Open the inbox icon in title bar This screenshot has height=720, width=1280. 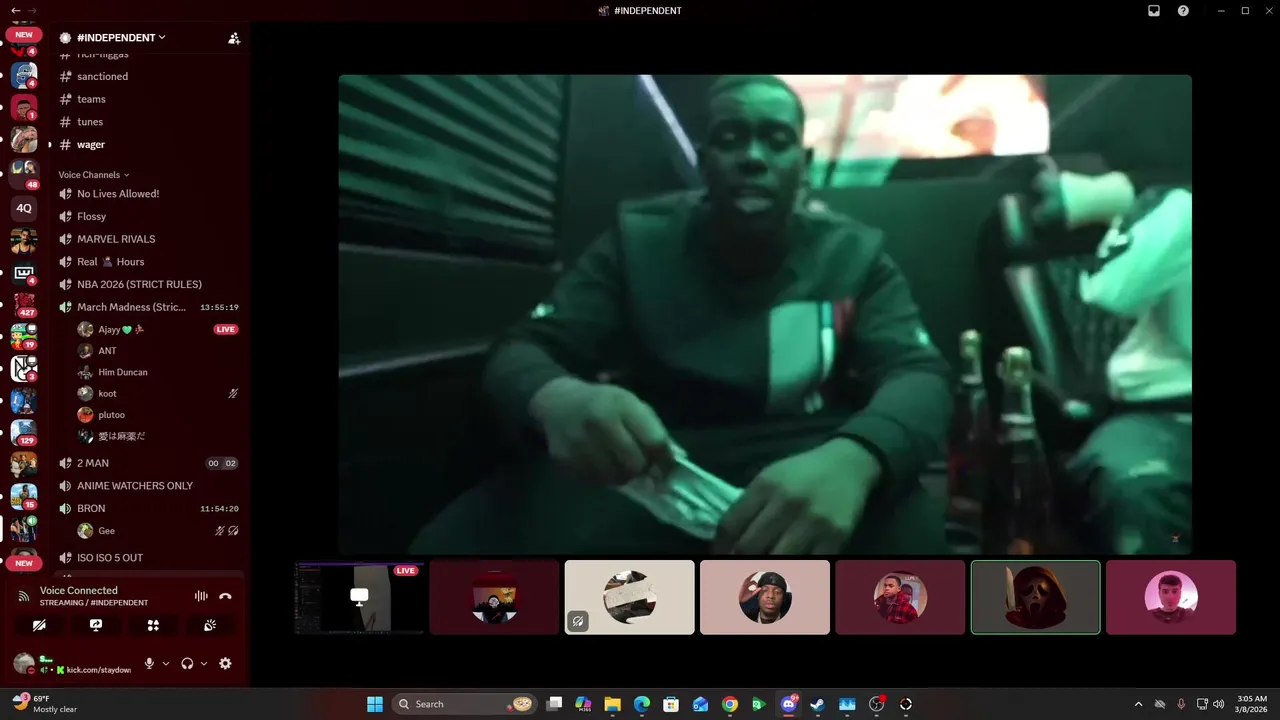pos(1153,10)
